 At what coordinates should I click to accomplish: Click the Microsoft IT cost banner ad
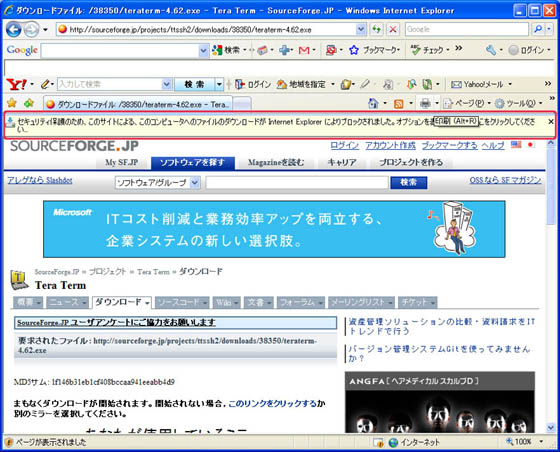tap(274, 229)
